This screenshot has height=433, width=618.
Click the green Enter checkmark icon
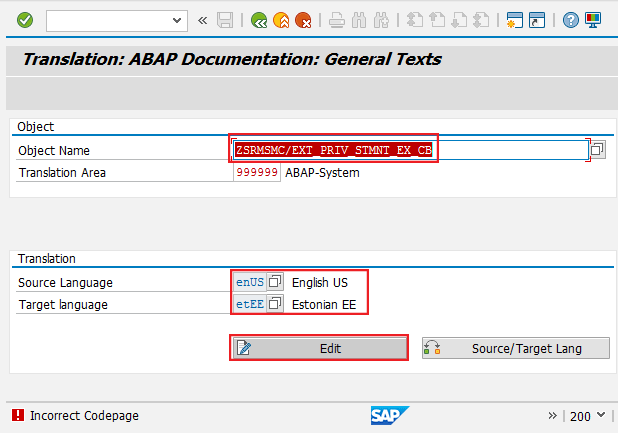click(24, 20)
